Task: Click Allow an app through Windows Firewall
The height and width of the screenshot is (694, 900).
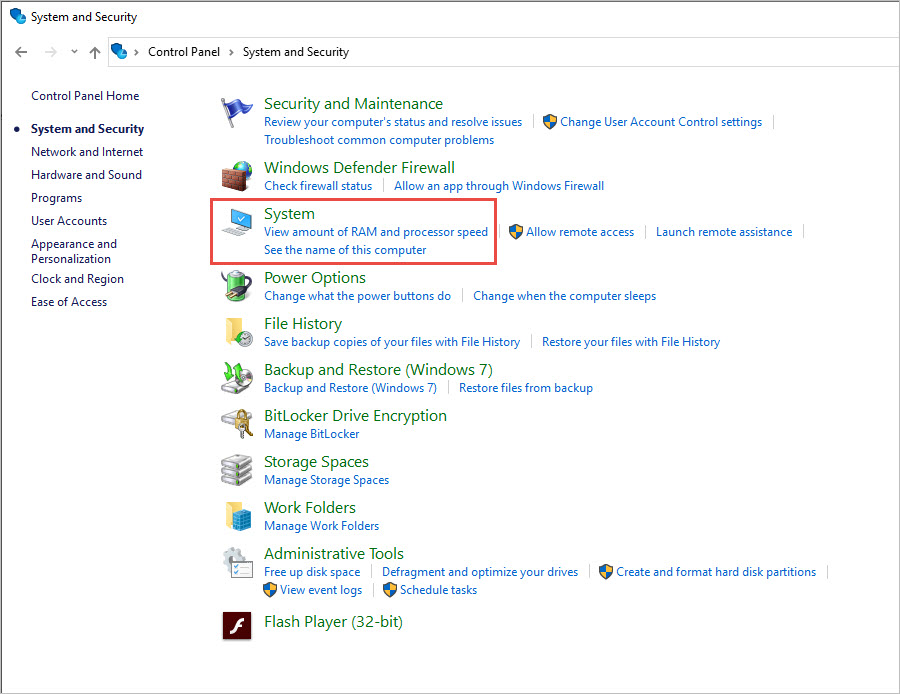Action: pyautogui.click(x=499, y=186)
